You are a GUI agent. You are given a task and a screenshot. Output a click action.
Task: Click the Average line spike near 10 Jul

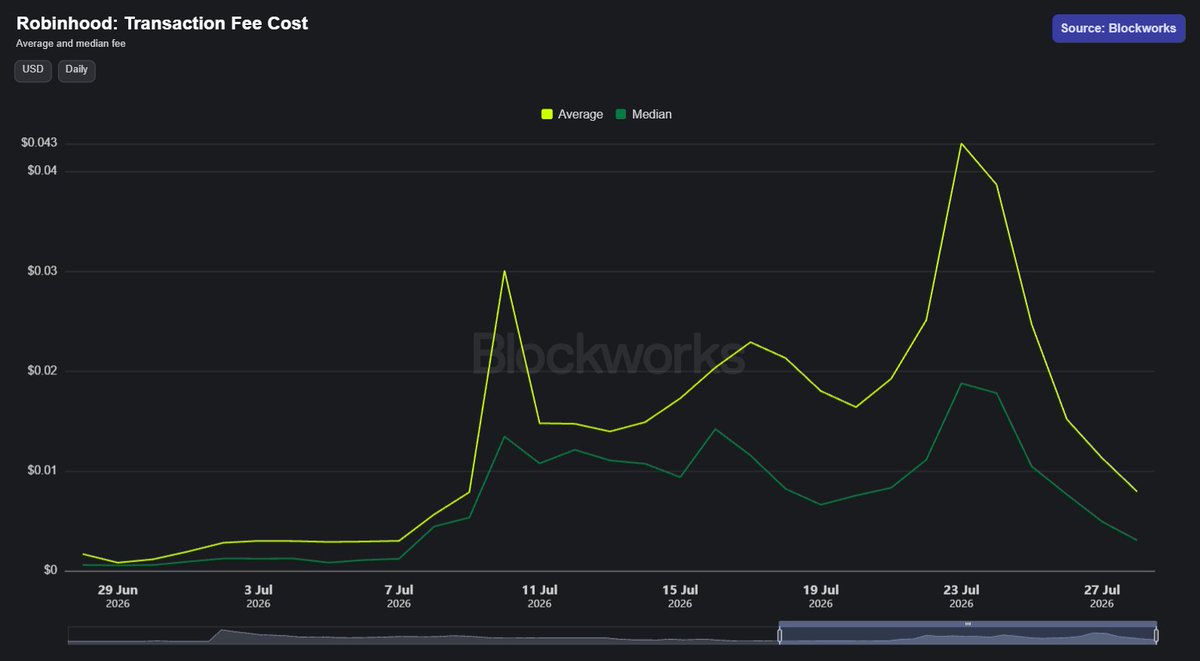(504, 270)
